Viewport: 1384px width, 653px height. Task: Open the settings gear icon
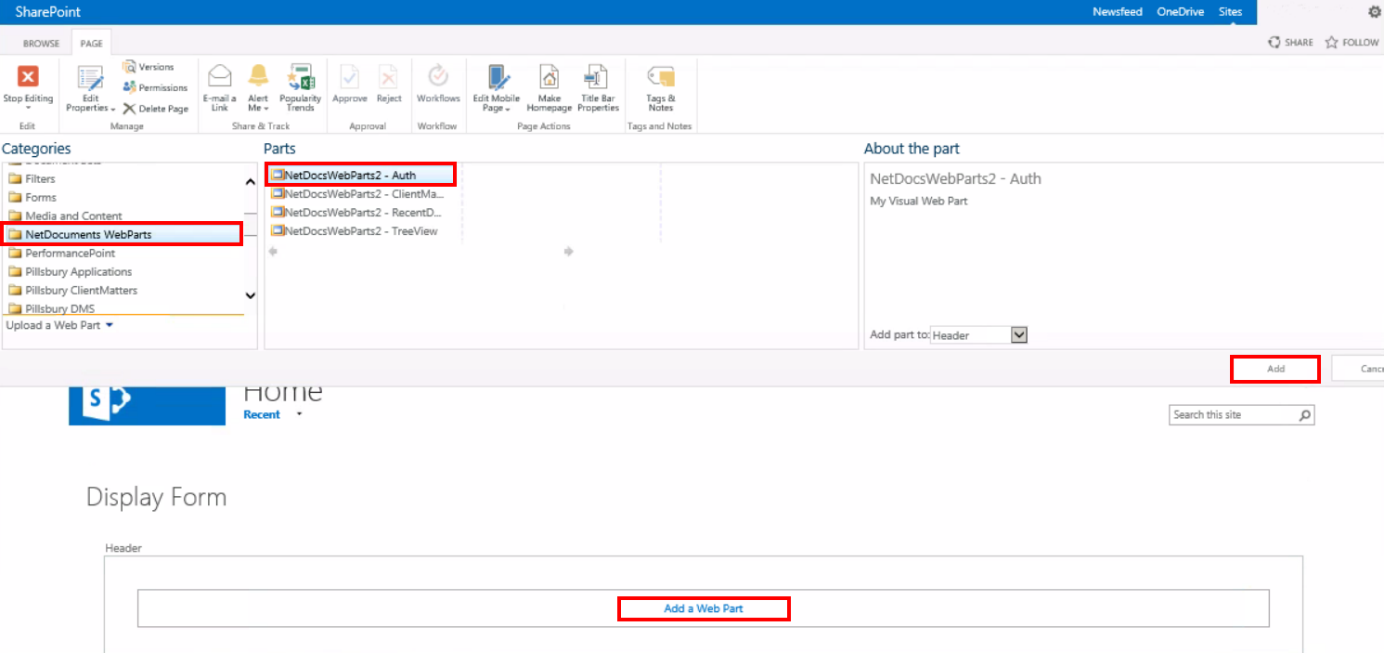click(x=1374, y=12)
